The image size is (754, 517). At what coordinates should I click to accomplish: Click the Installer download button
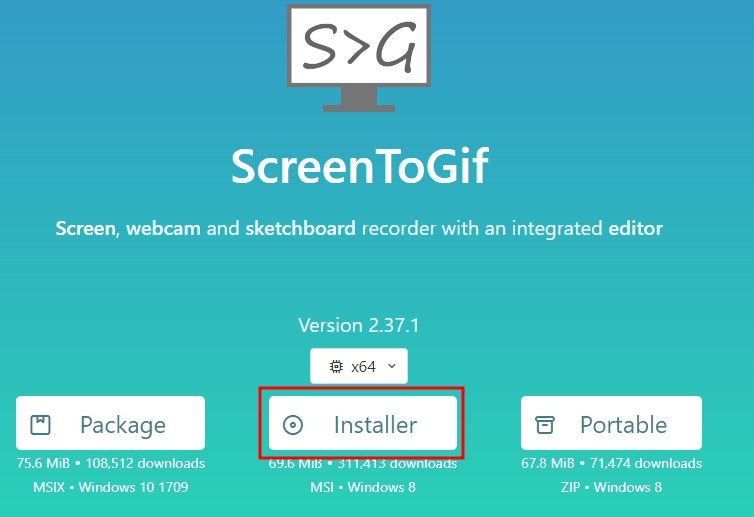pos(363,423)
